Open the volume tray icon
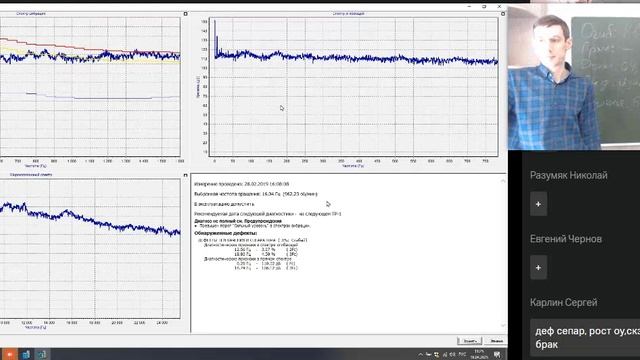 tap(452, 354)
